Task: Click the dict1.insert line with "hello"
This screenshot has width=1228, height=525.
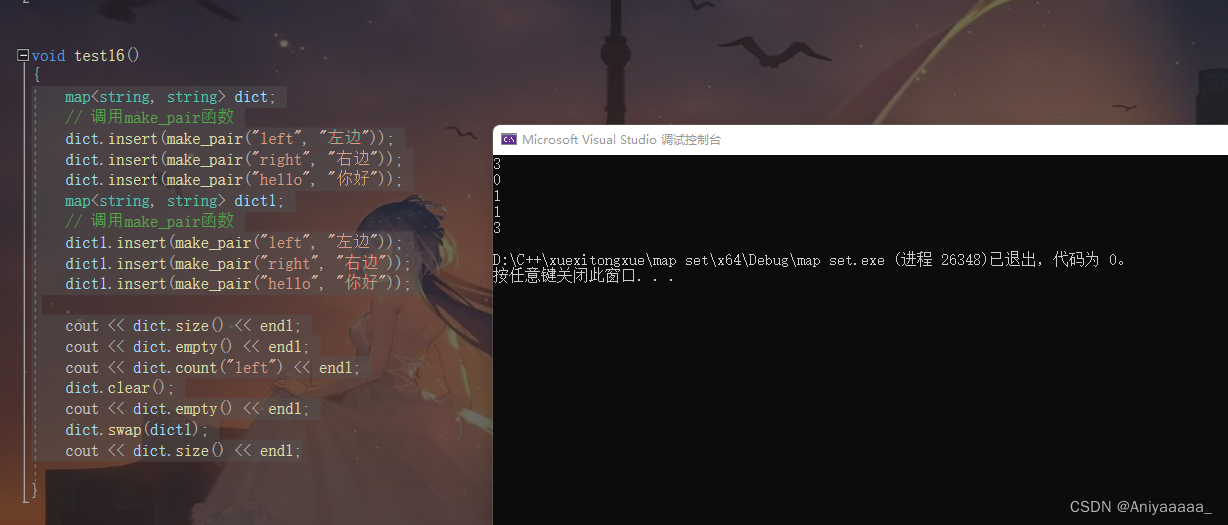Action: point(238,284)
